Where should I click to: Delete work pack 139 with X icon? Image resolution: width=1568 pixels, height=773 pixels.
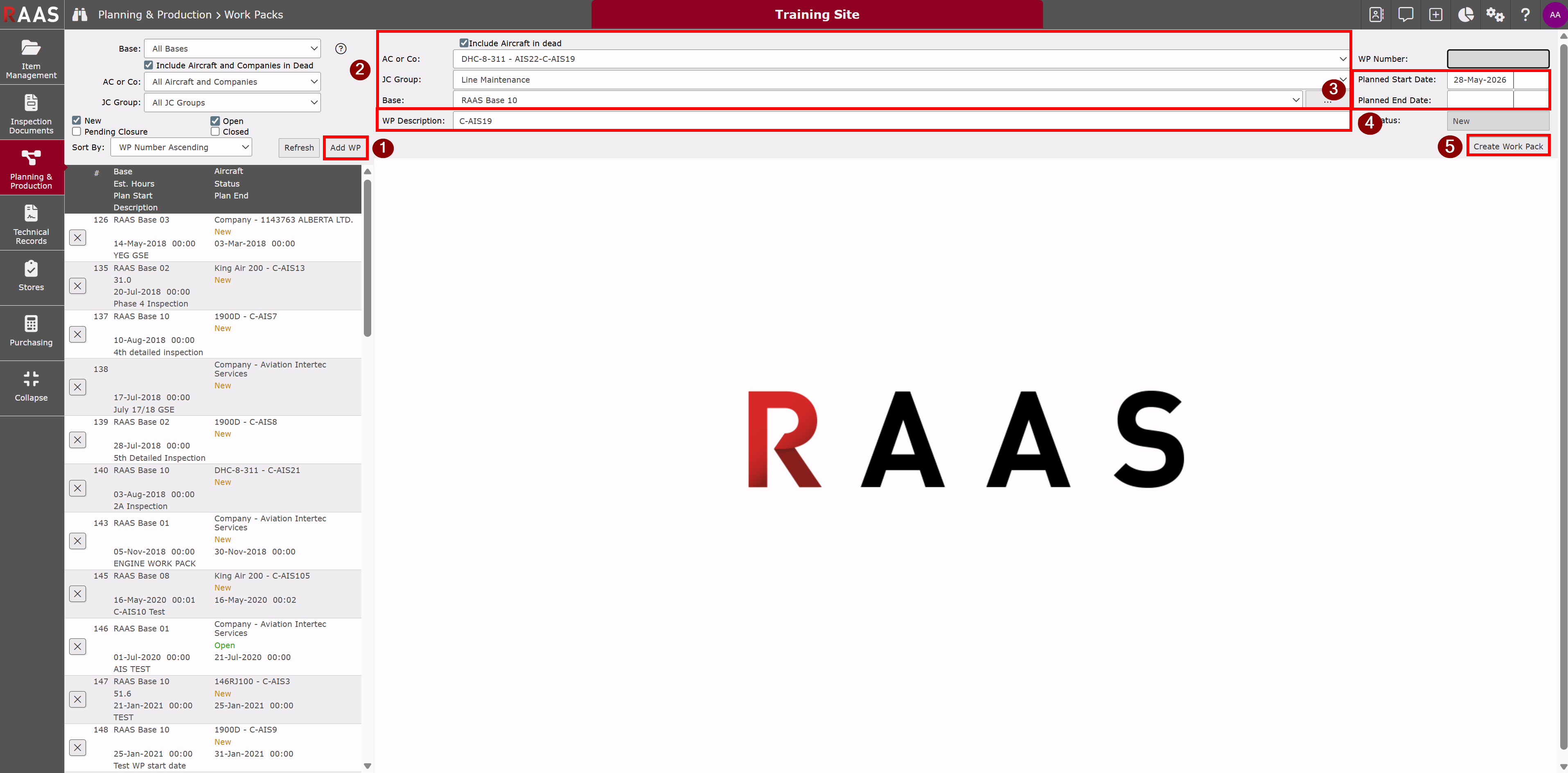point(77,440)
